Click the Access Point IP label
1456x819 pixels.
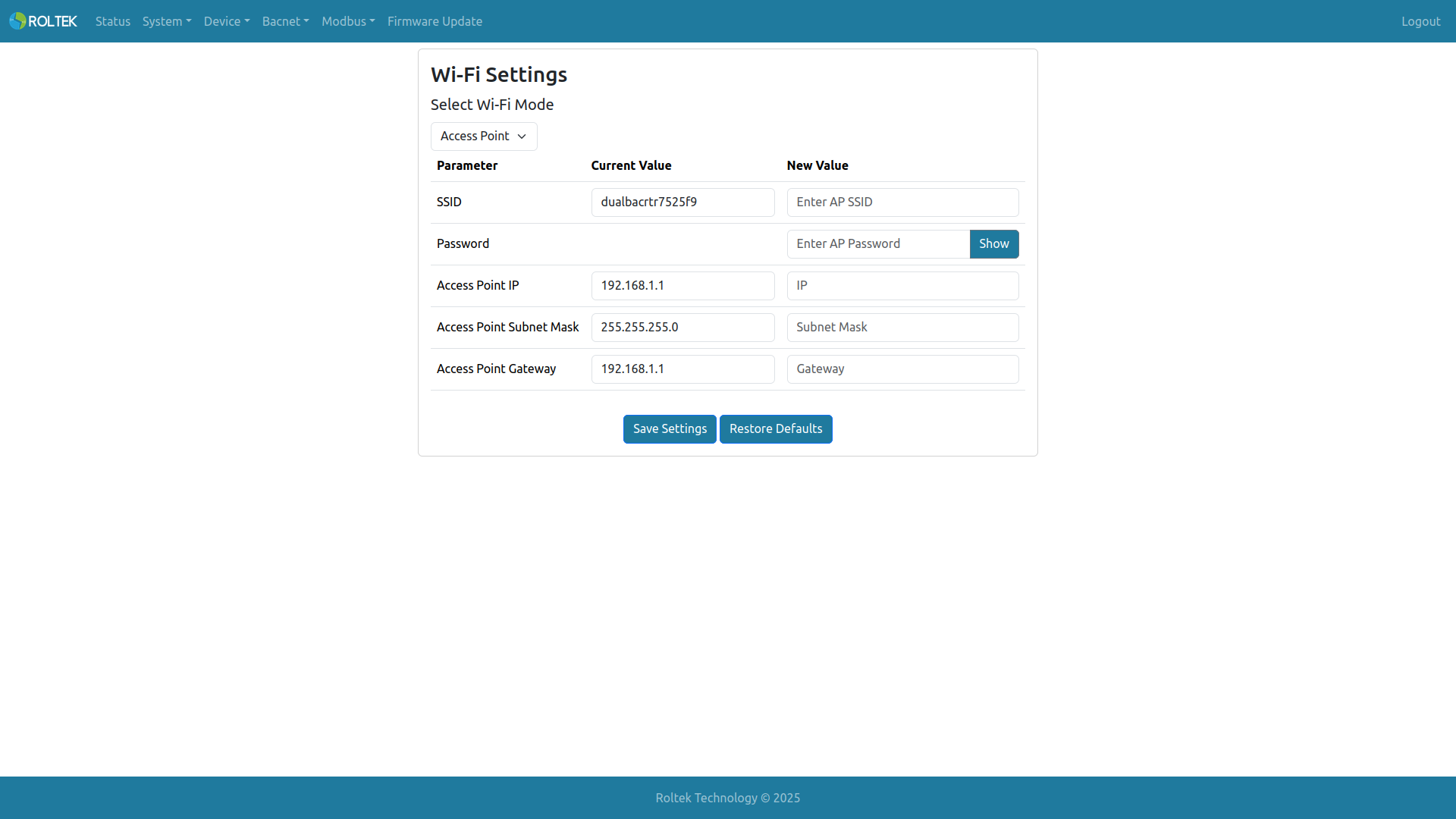pyautogui.click(x=478, y=286)
